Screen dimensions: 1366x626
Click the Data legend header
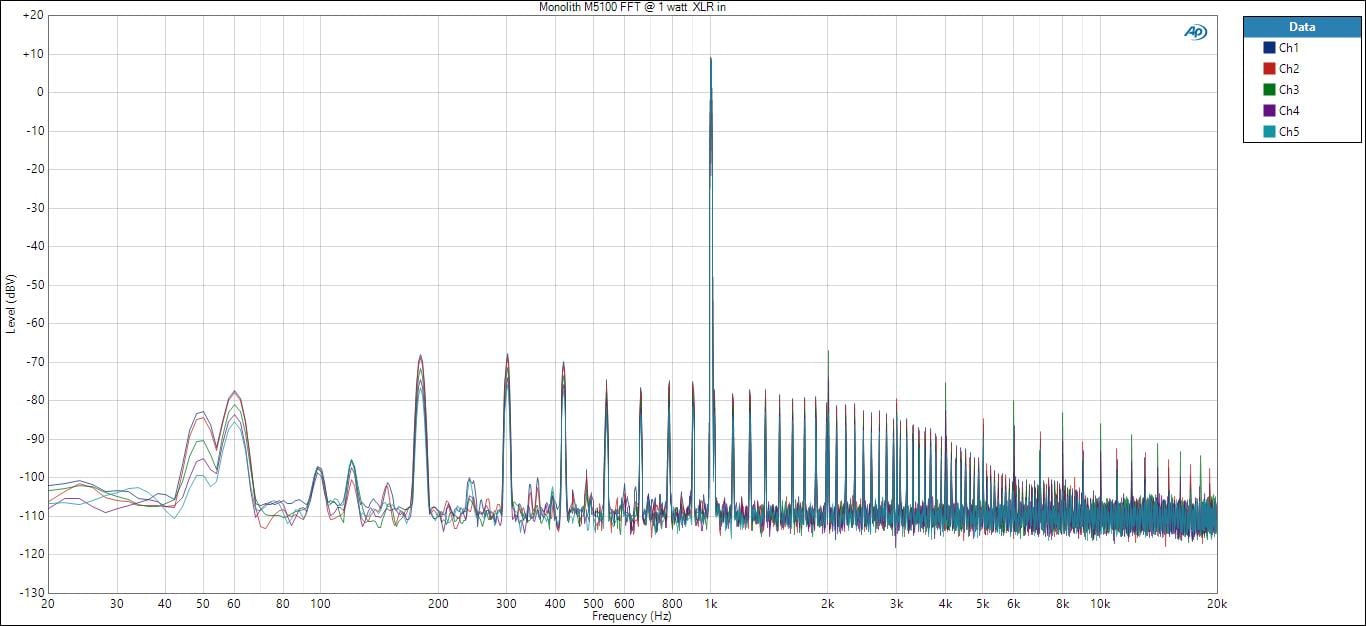[x=1301, y=27]
